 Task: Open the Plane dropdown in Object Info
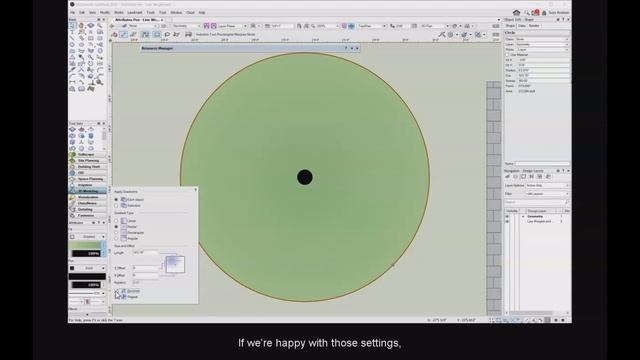(542, 50)
